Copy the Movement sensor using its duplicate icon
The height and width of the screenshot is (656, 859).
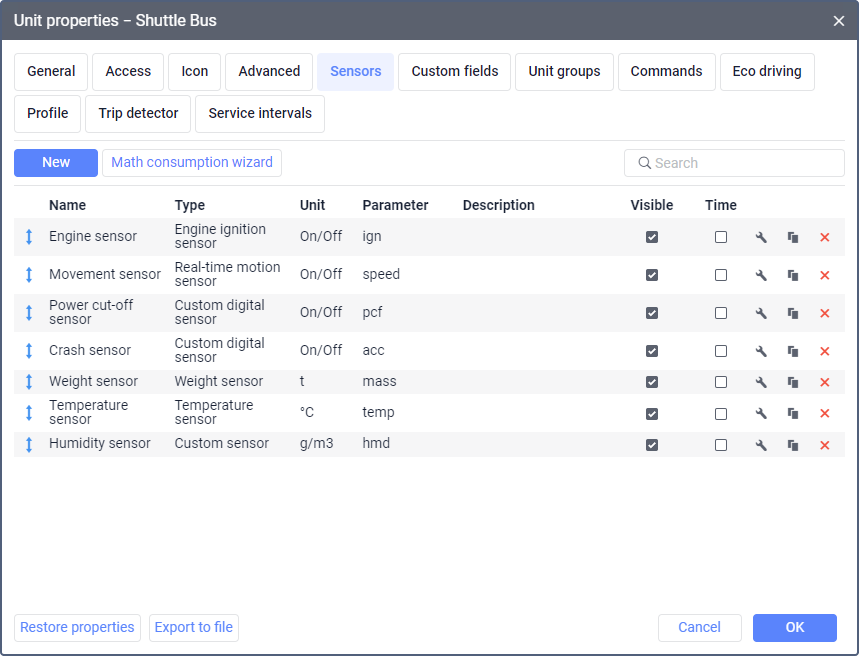[x=793, y=275]
